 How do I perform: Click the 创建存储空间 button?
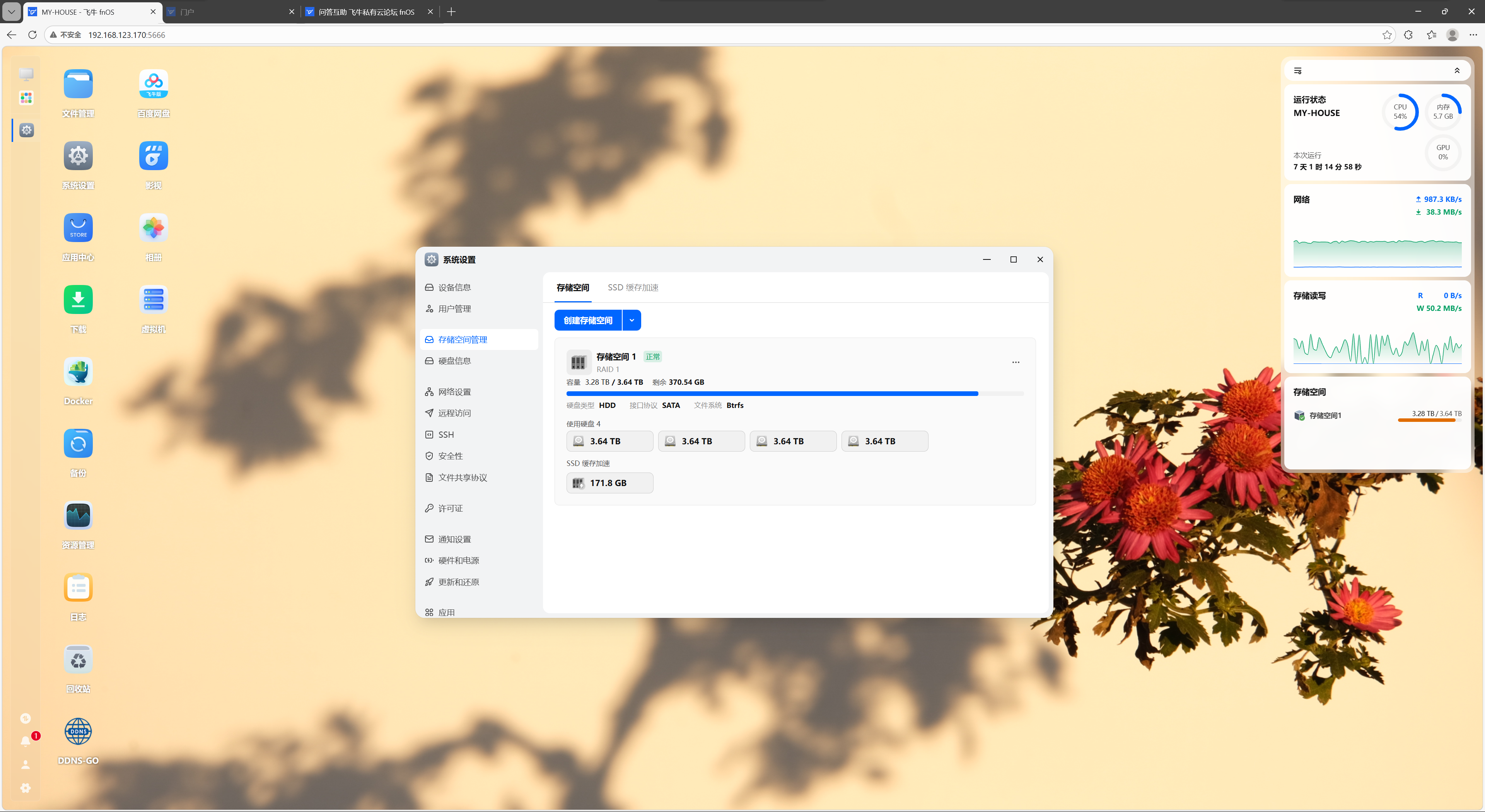587,321
